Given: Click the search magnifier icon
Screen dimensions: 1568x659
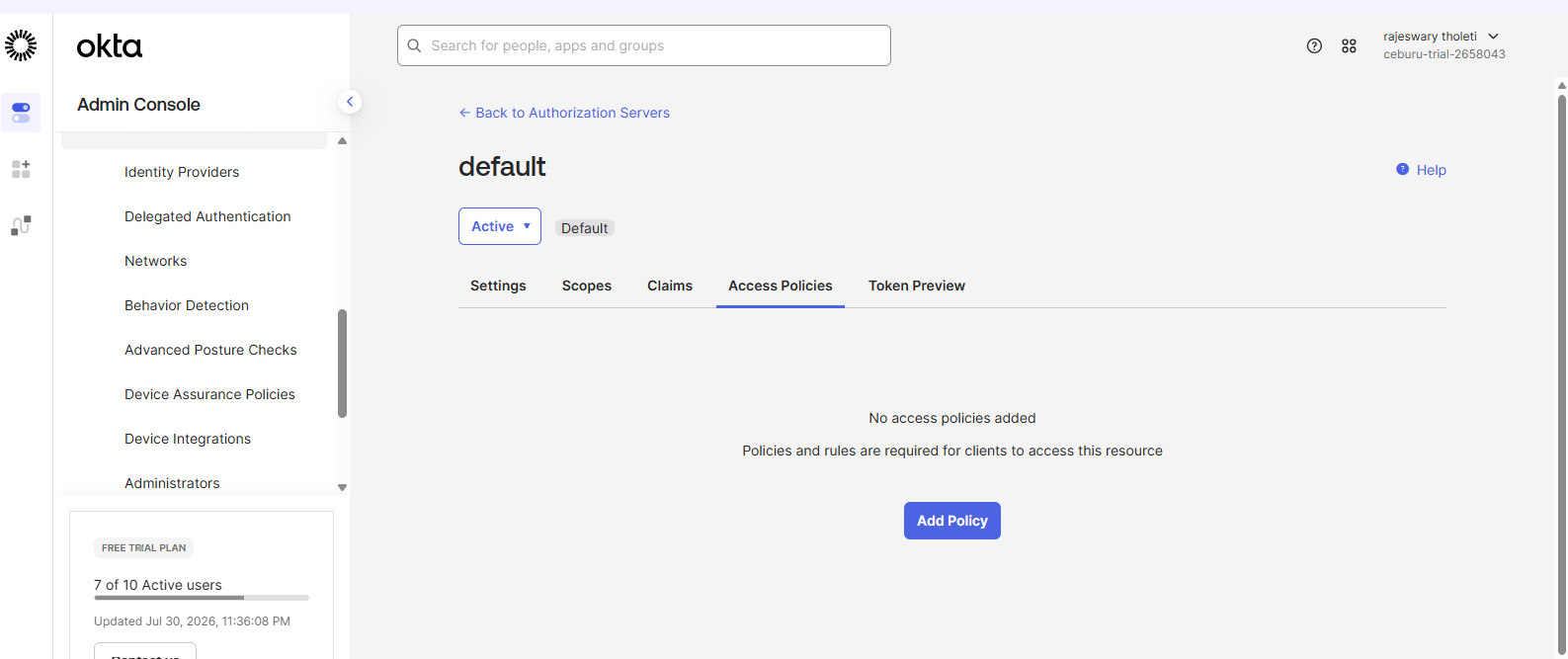Looking at the screenshot, I should pyautogui.click(x=414, y=45).
